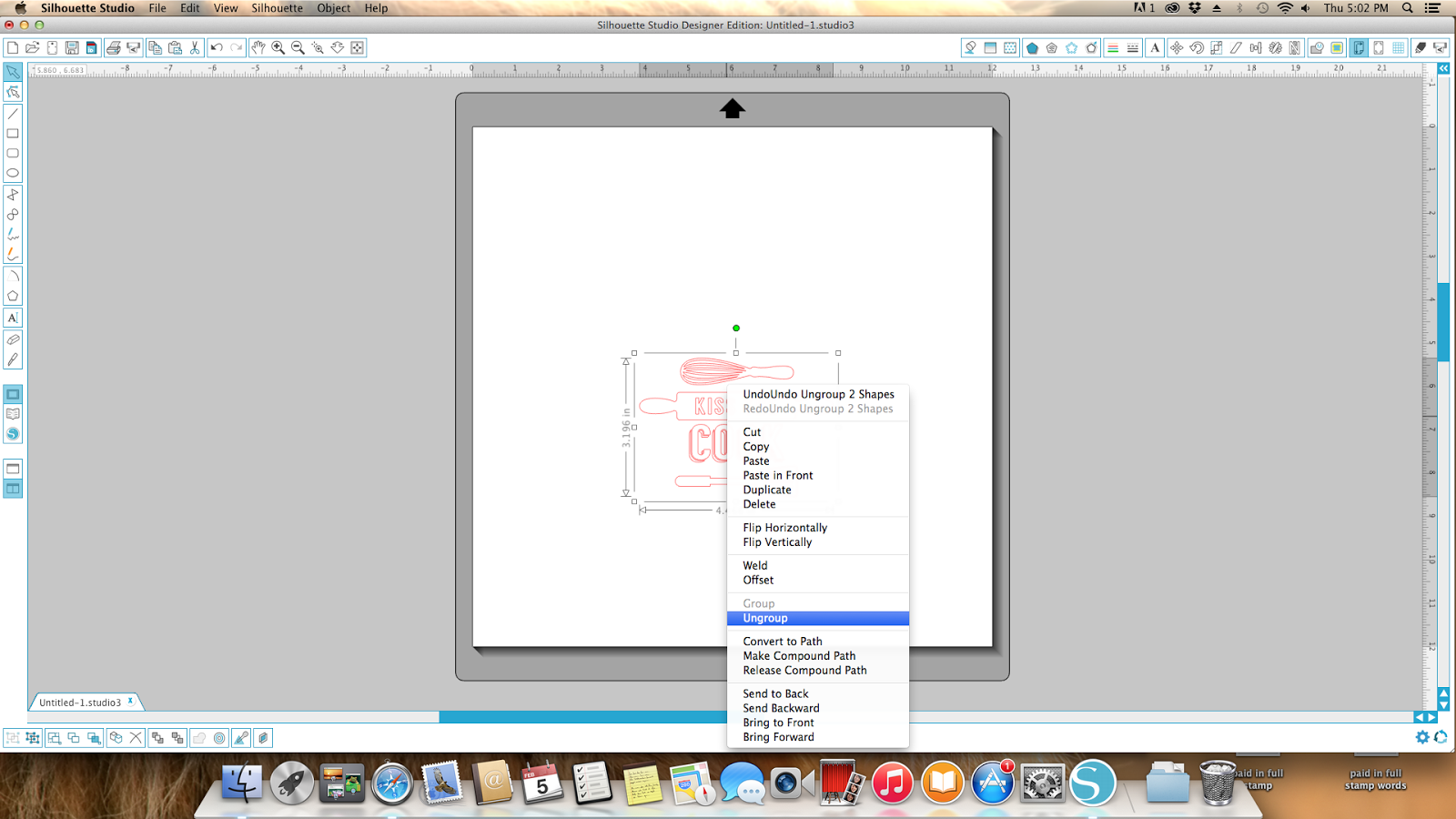
Task: Choose Make Compound Path
Action: 818,656
